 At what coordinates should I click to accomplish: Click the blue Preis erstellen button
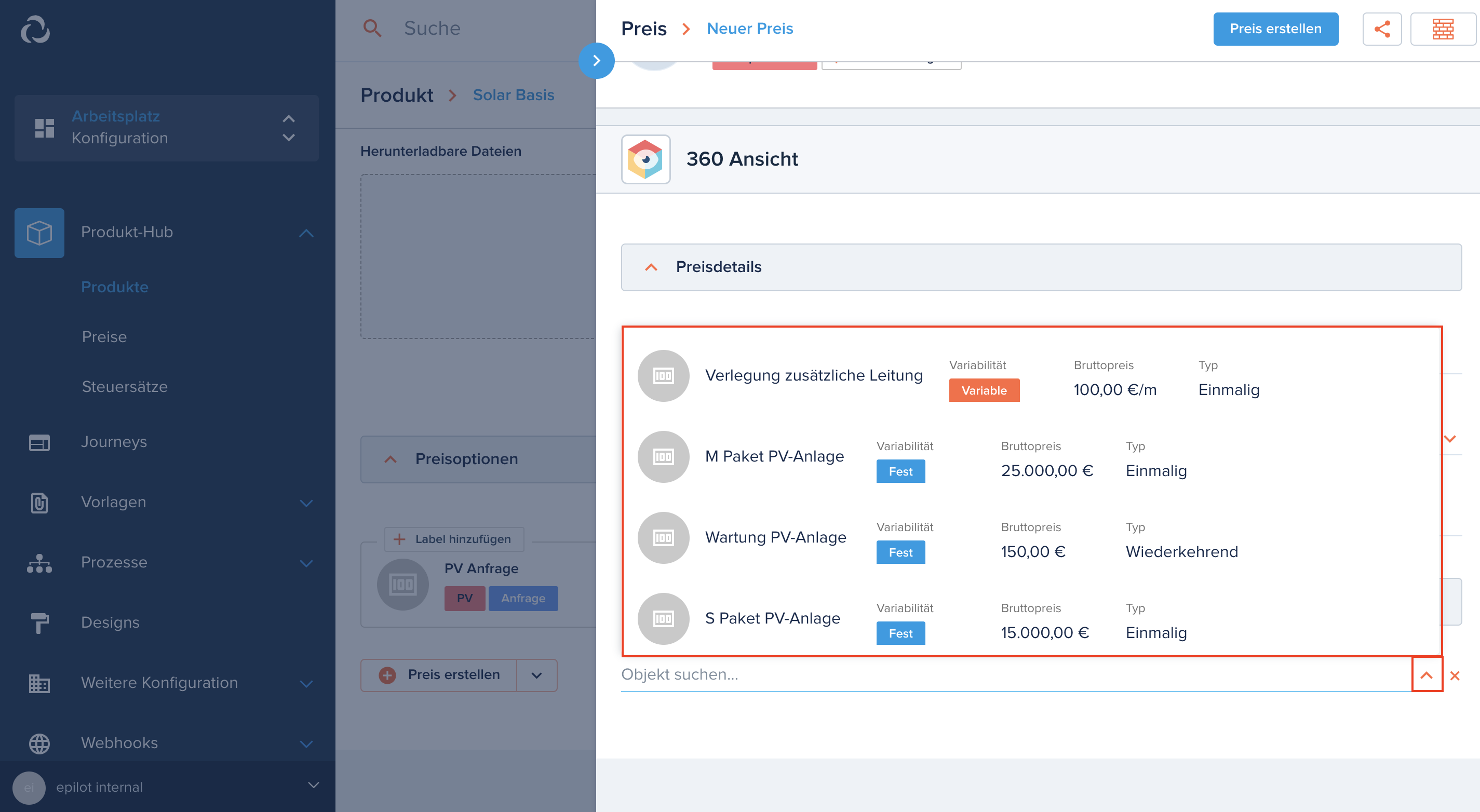[x=1275, y=29]
